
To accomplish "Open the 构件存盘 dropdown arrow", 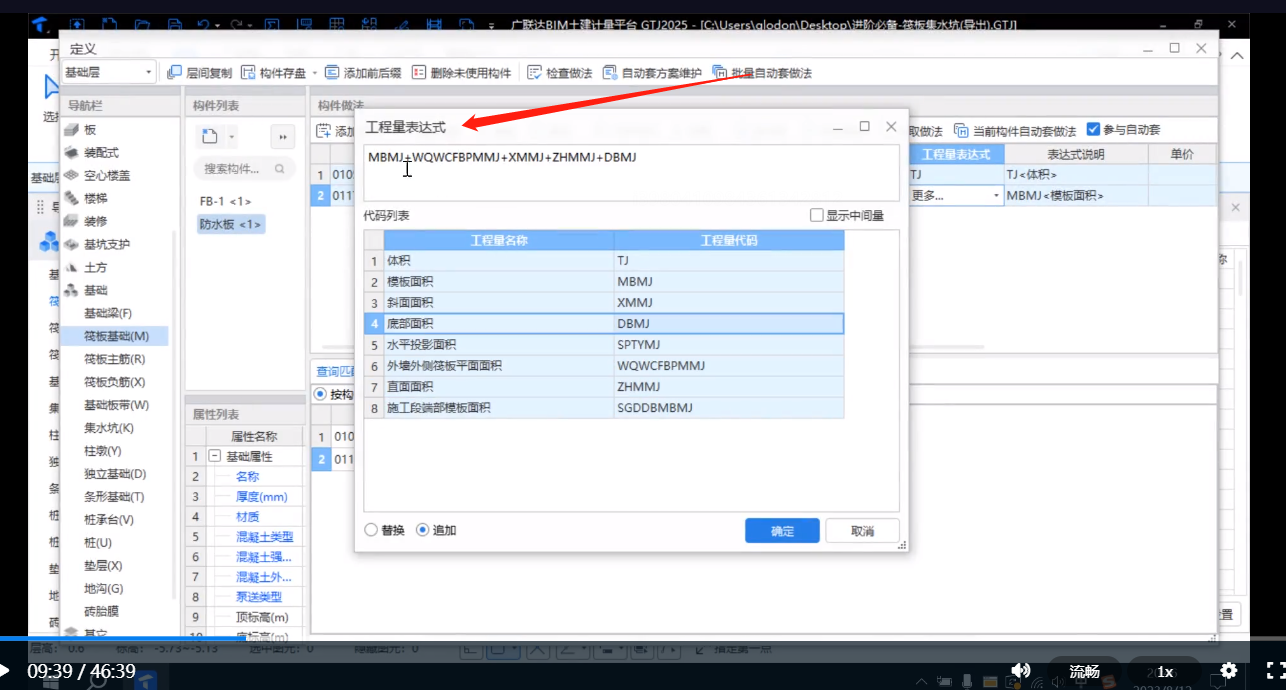I will (x=314, y=73).
